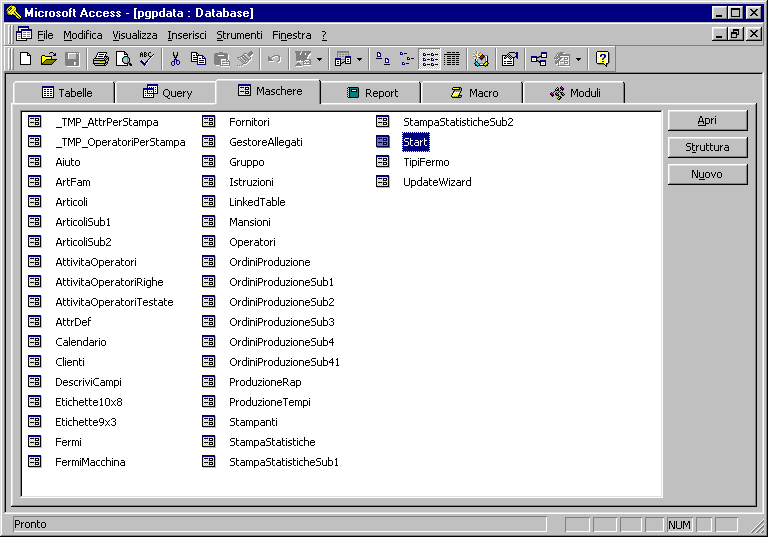The width and height of the screenshot is (768, 537).
Task: Select the StampaStatistiche form
Action: click(x=272, y=442)
